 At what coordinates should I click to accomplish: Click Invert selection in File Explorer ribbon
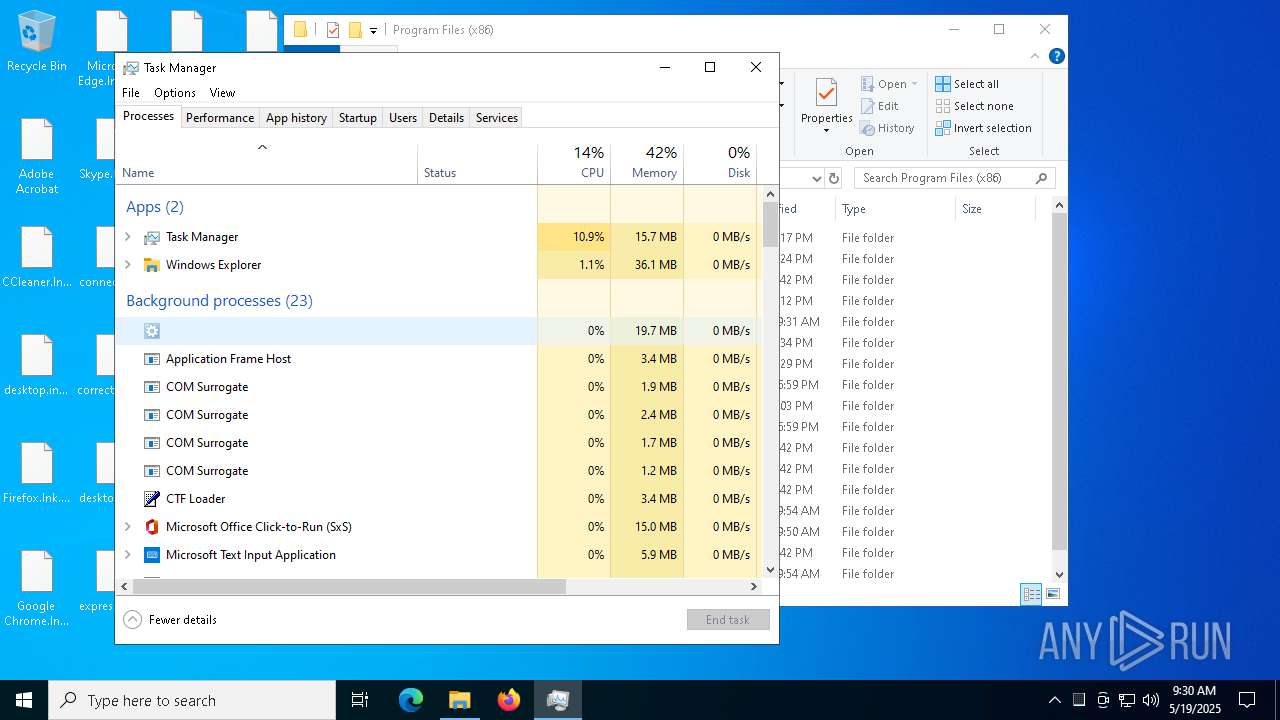click(983, 128)
